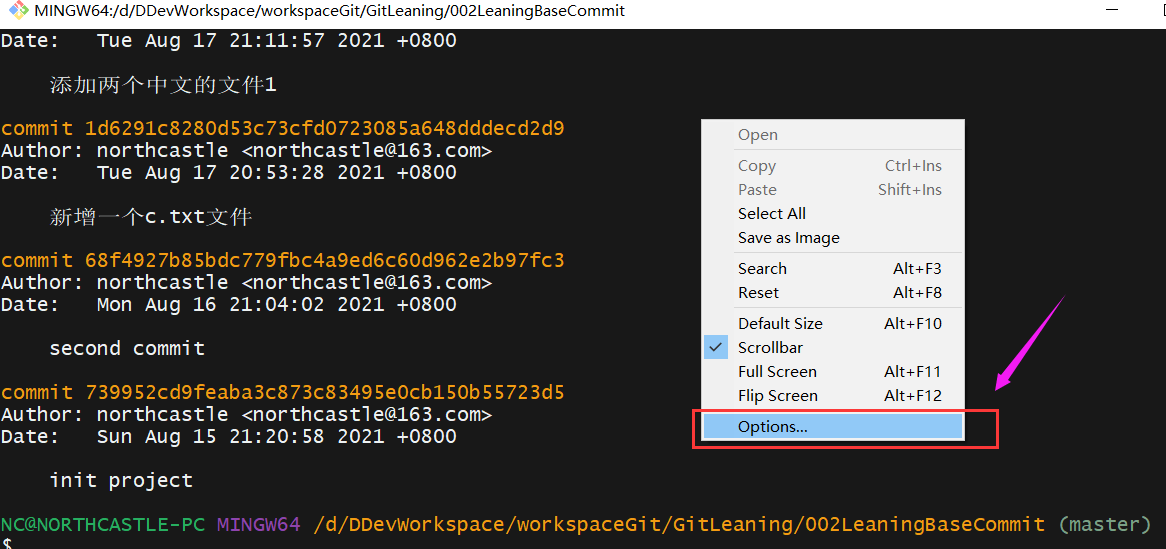Select Full Screen in context menu

(833, 372)
